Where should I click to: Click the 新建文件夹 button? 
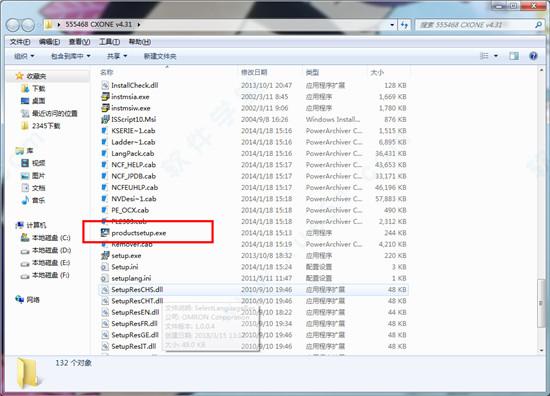pyautogui.click(x=160, y=56)
